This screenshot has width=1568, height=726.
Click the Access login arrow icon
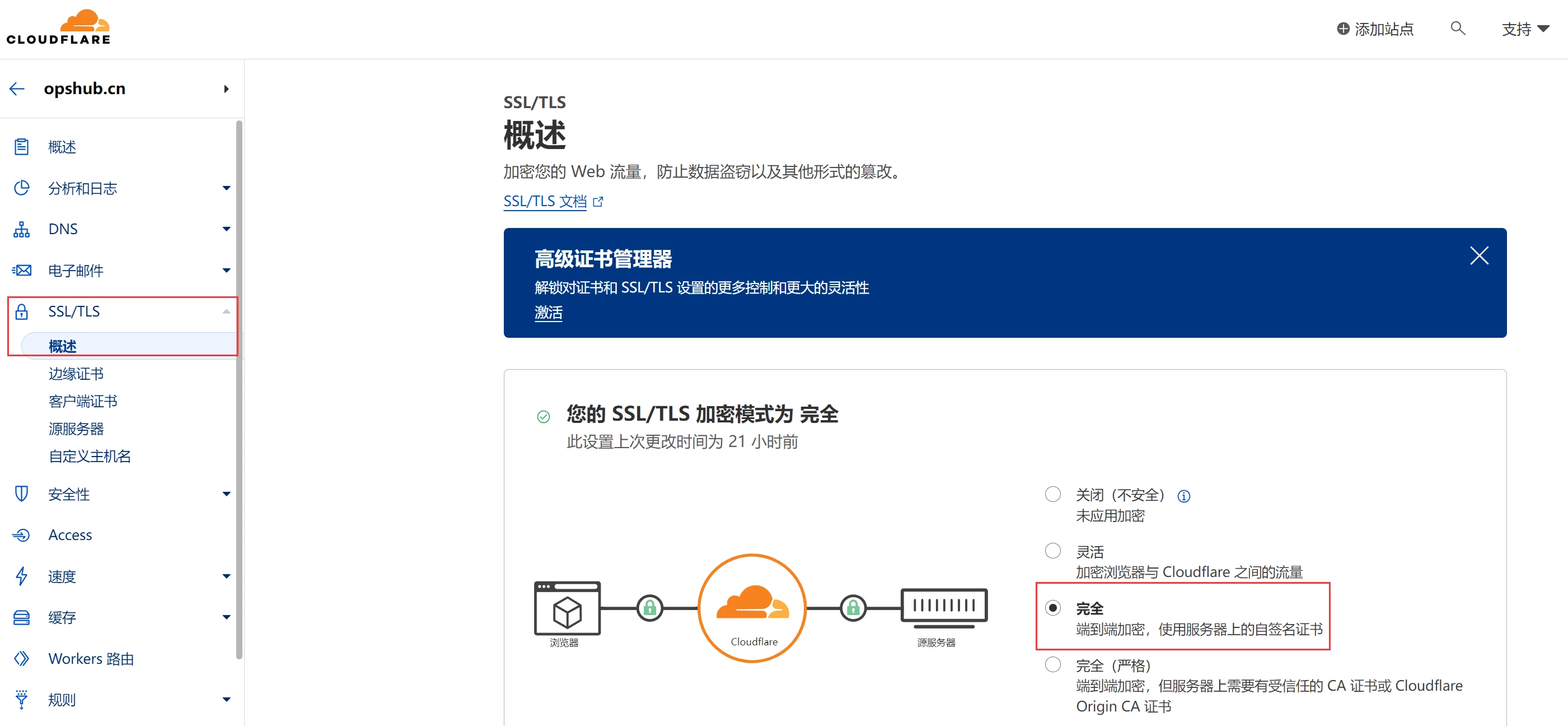[21, 535]
